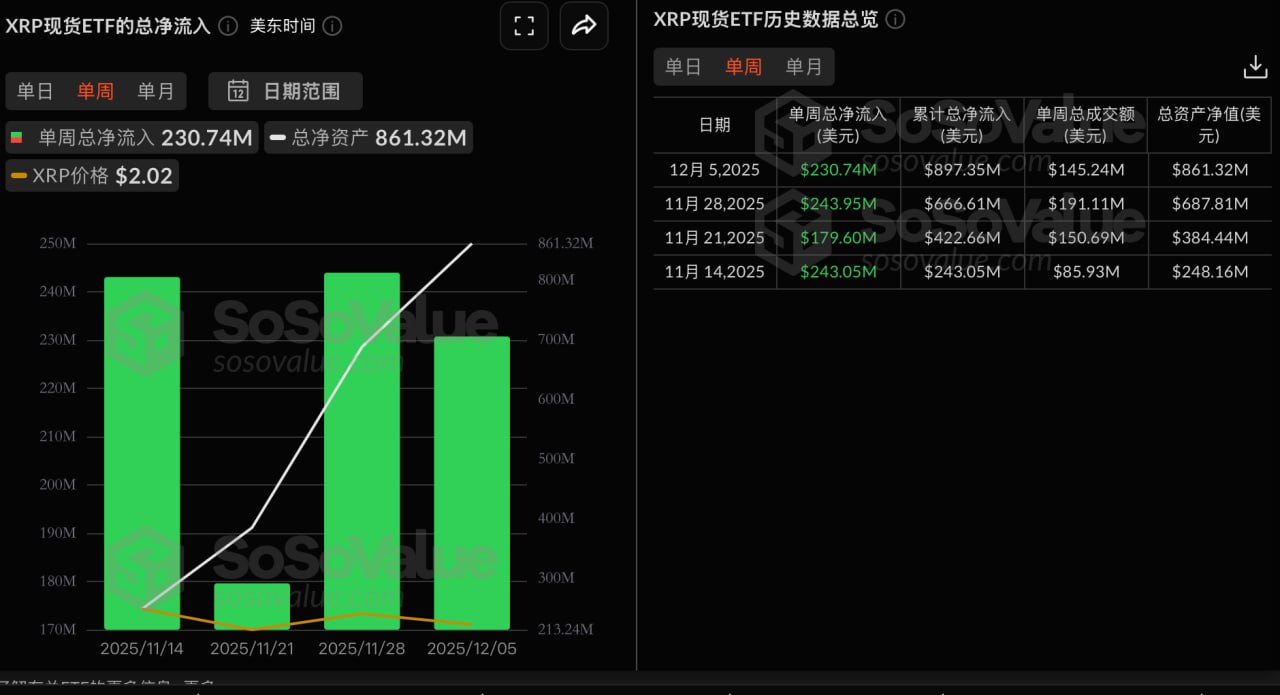Toggle the 总净资产 line legend
This screenshot has width=1280, height=695.
point(368,137)
